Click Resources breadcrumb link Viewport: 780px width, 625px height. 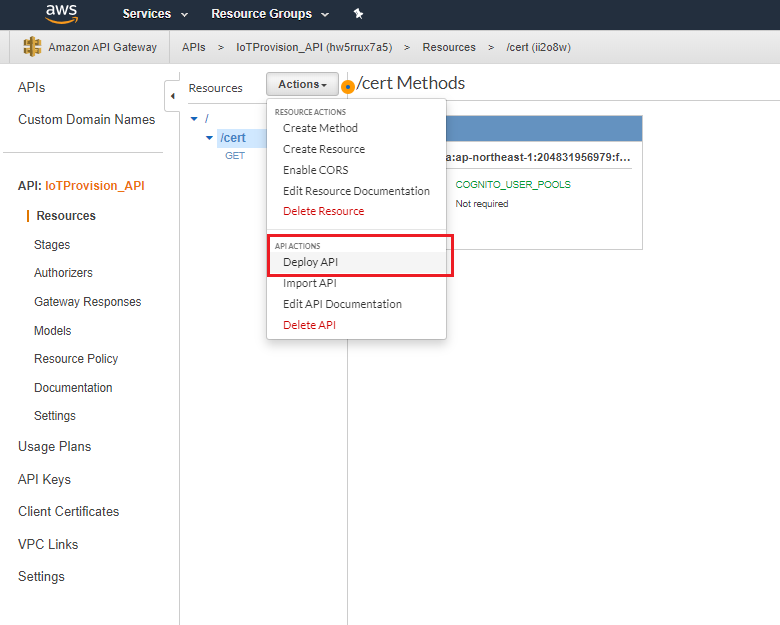point(449,47)
